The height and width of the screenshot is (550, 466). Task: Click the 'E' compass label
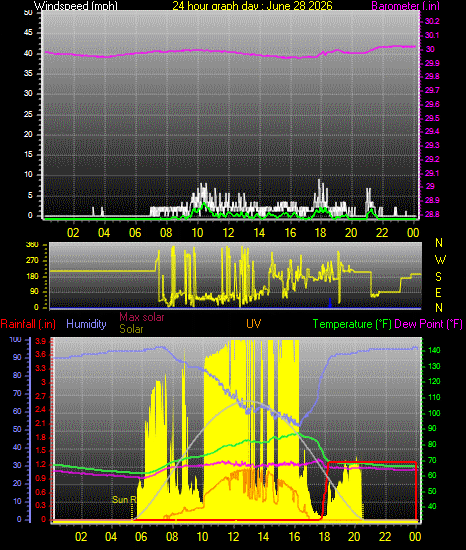click(438, 293)
